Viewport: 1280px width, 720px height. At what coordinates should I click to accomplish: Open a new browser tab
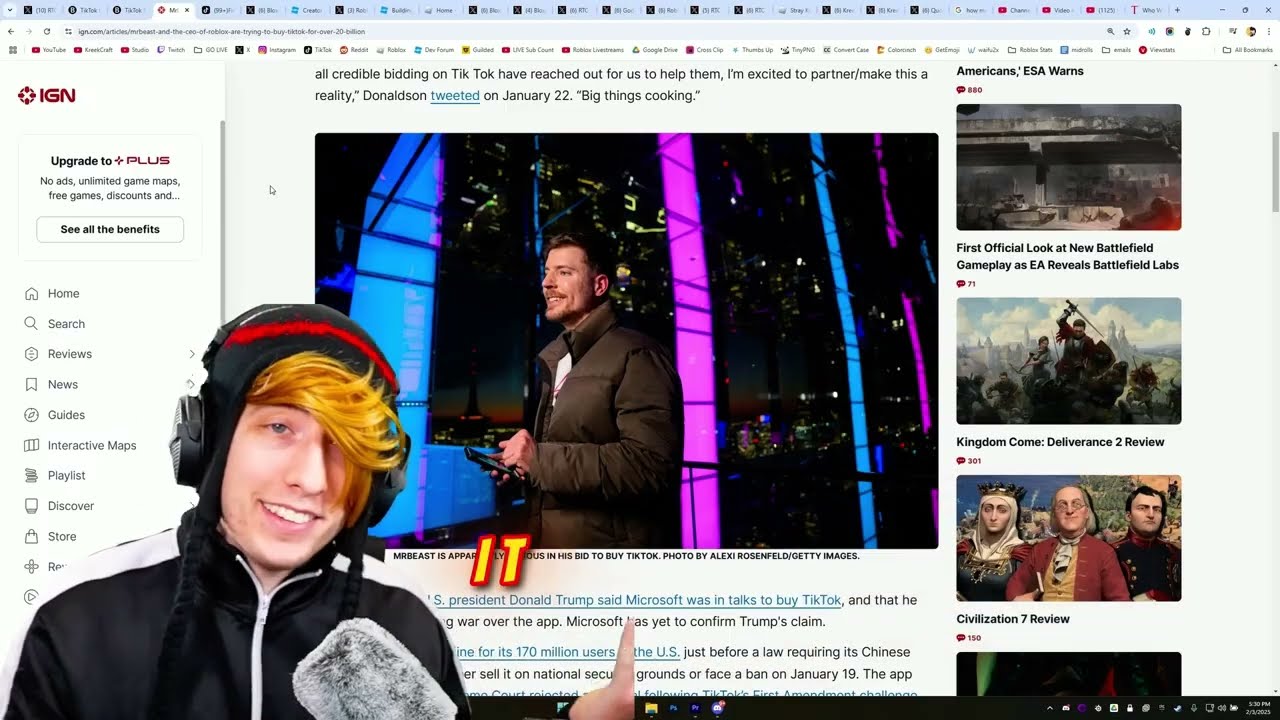point(1177,10)
